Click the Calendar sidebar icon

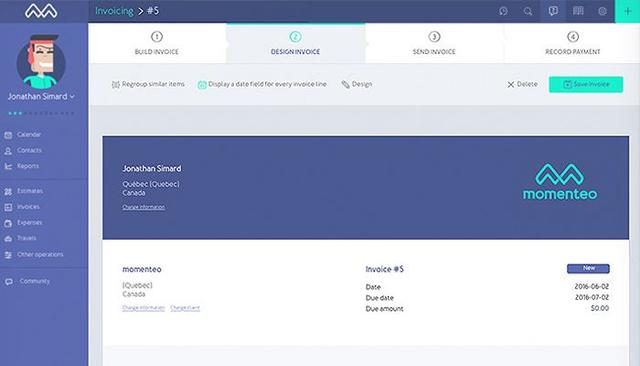[x=8, y=135]
